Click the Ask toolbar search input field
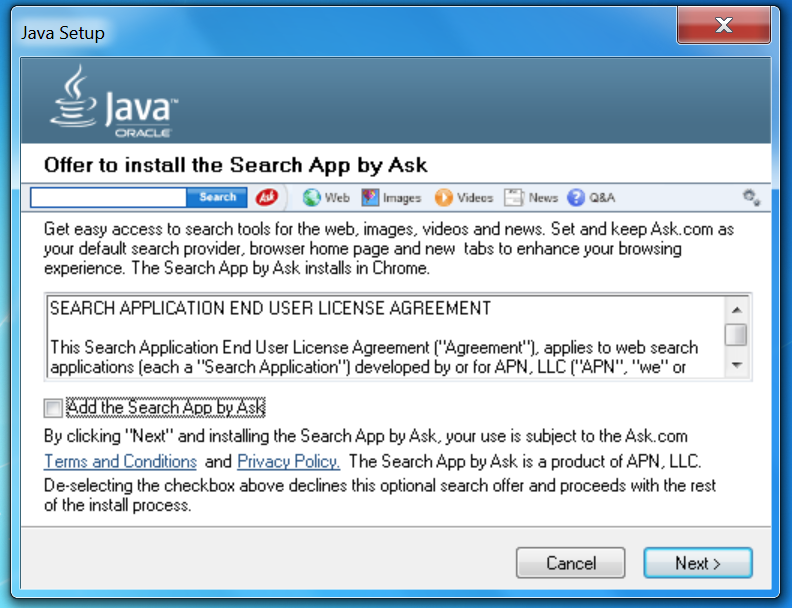 pos(109,197)
